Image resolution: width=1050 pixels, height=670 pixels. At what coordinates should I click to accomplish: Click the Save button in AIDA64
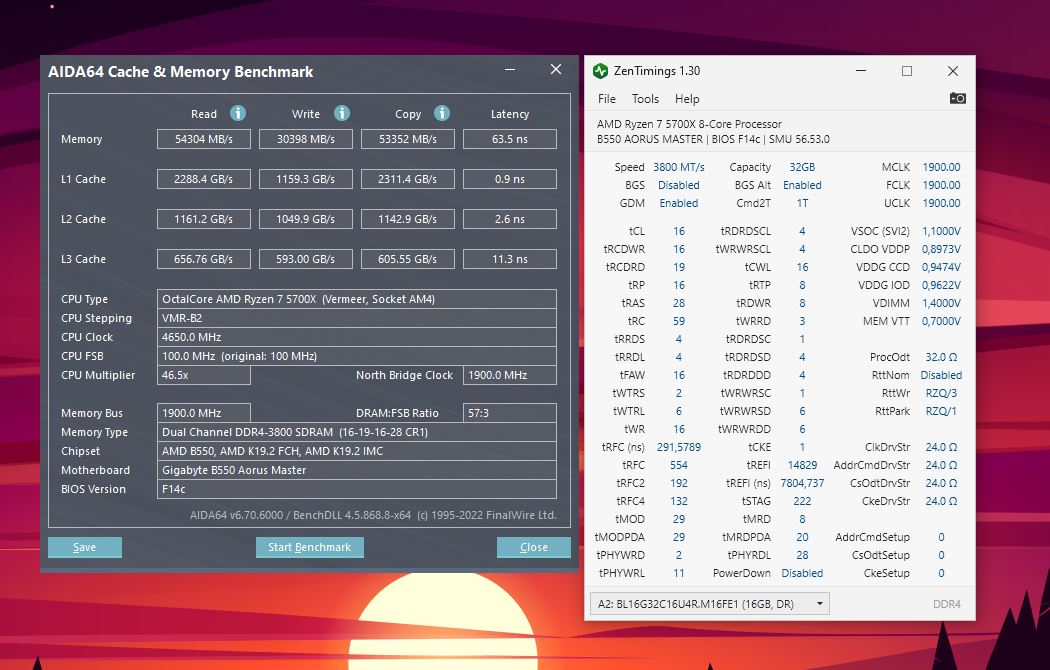[x=84, y=547]
